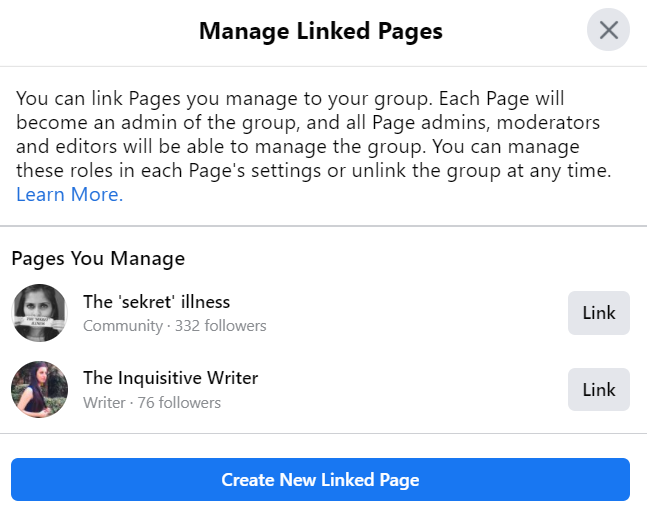The width and height of the screenshot is (647, 516).
Task: Click the Manage Linked Pages title
Action: (x=320, y=31)
